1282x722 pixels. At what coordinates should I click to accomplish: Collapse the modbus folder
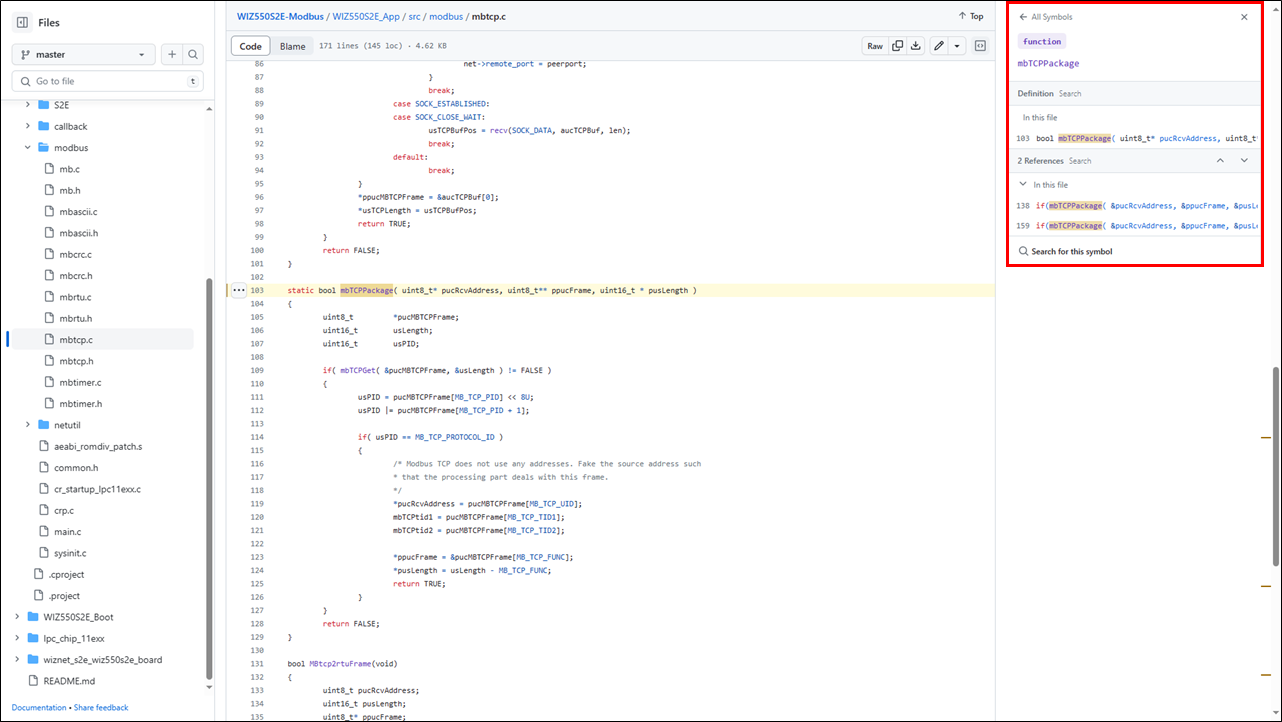tap(27, 148)
